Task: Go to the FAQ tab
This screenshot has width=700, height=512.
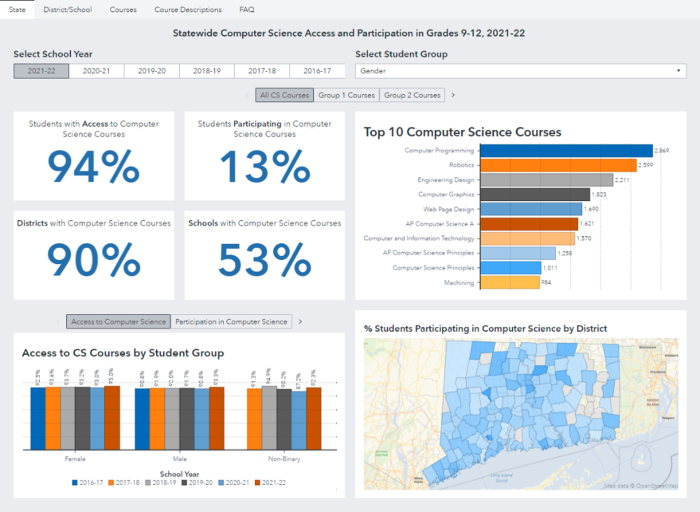Action: click(247, 9)
